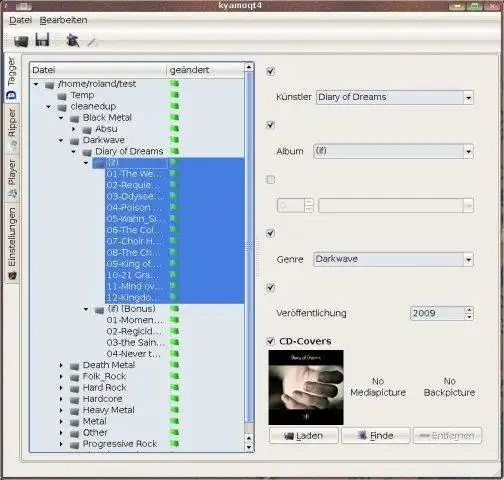Image resolution: width=504 pixels, height=480 pixels.
Task: Open the Künstler dropdown showing Diary of Dreams
Action: (x=395, y=97)
